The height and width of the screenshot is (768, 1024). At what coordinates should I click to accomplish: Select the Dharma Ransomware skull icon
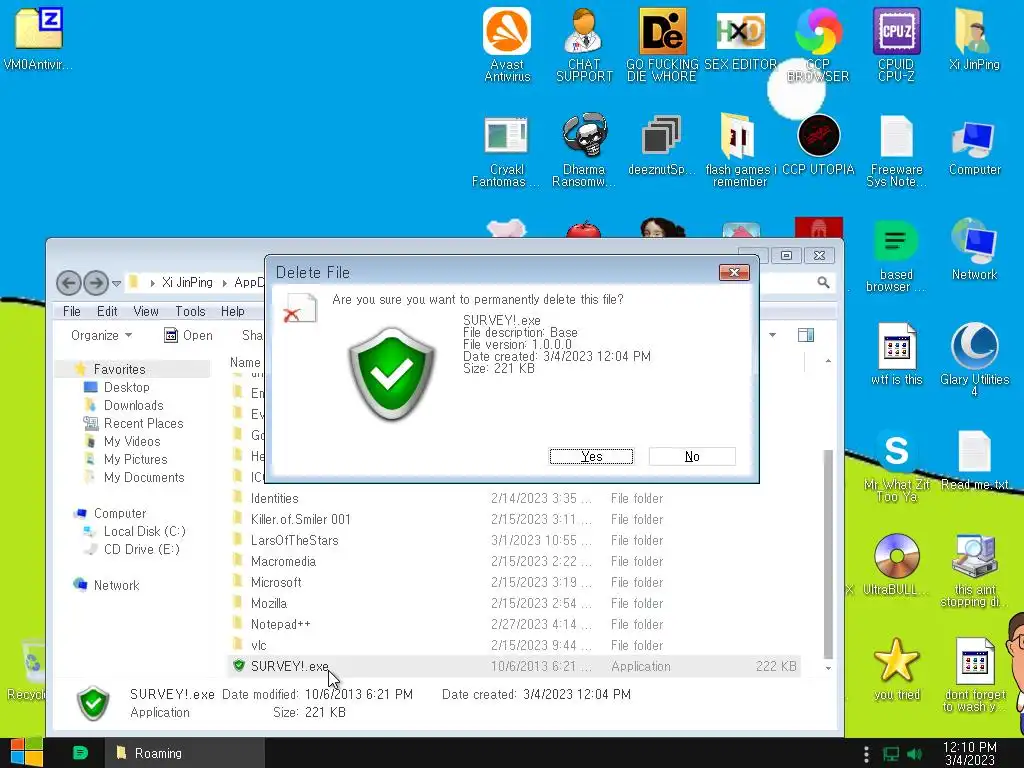coord(584,151)
